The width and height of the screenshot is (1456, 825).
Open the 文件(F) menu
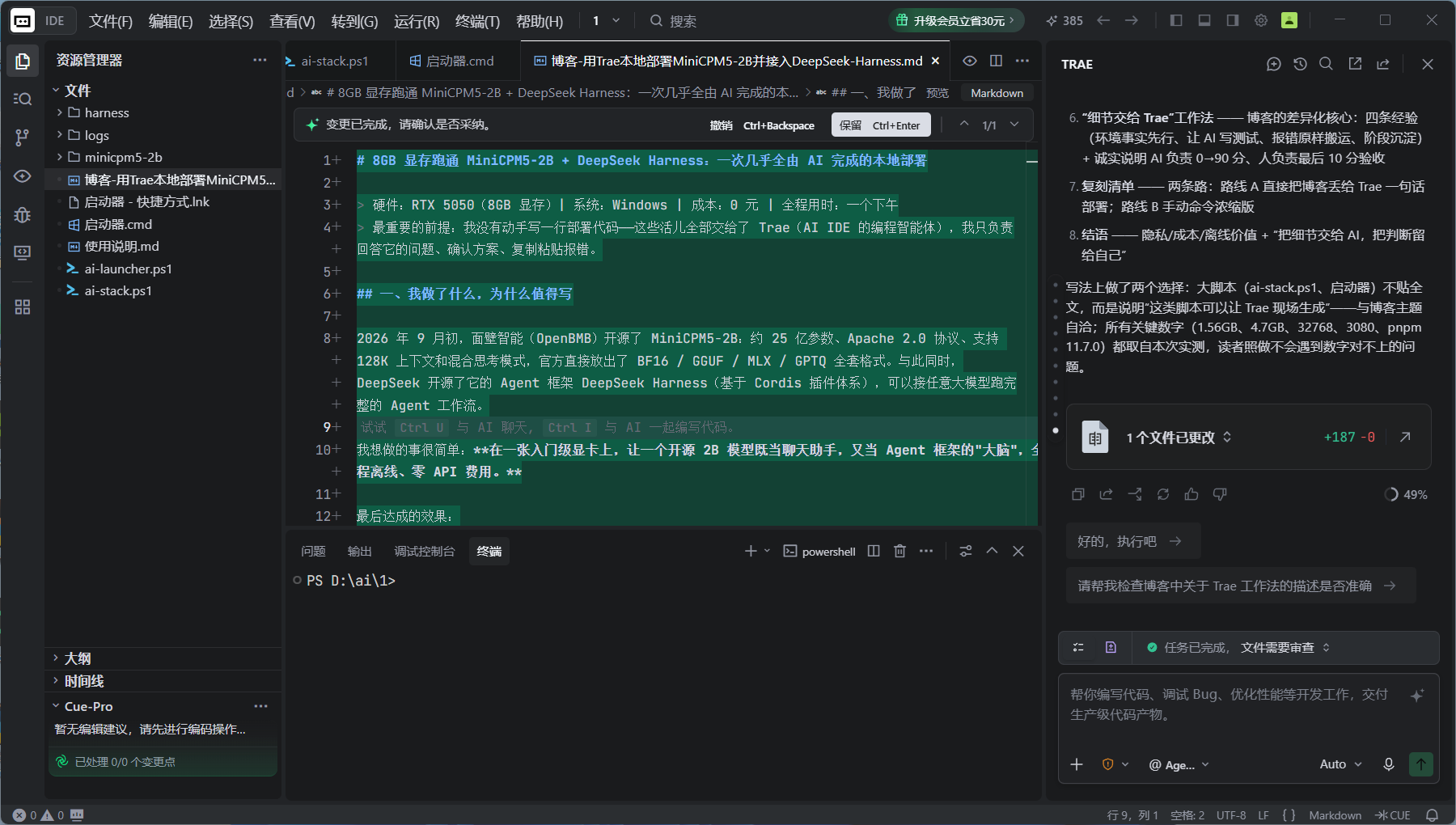click(111, 21)
